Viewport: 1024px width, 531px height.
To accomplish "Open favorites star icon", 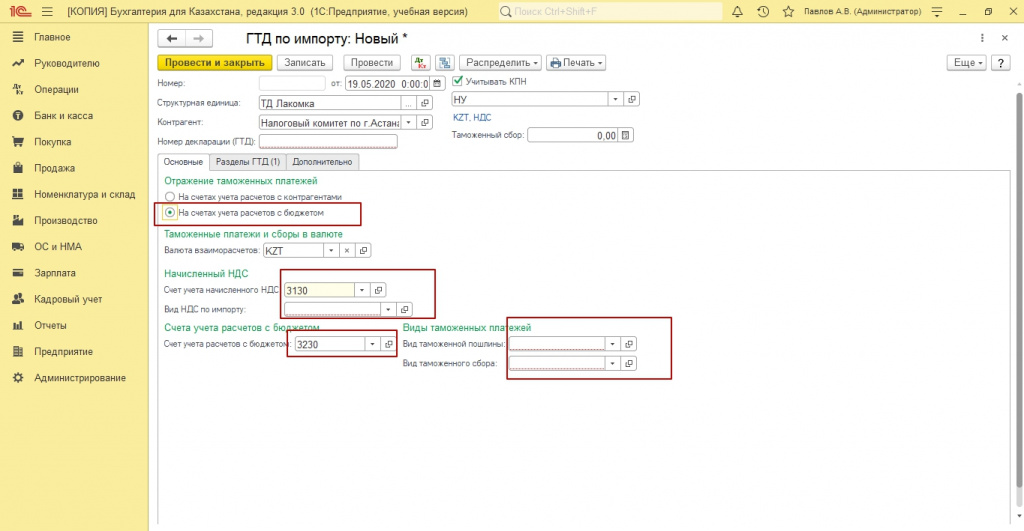I will [788, 12].
